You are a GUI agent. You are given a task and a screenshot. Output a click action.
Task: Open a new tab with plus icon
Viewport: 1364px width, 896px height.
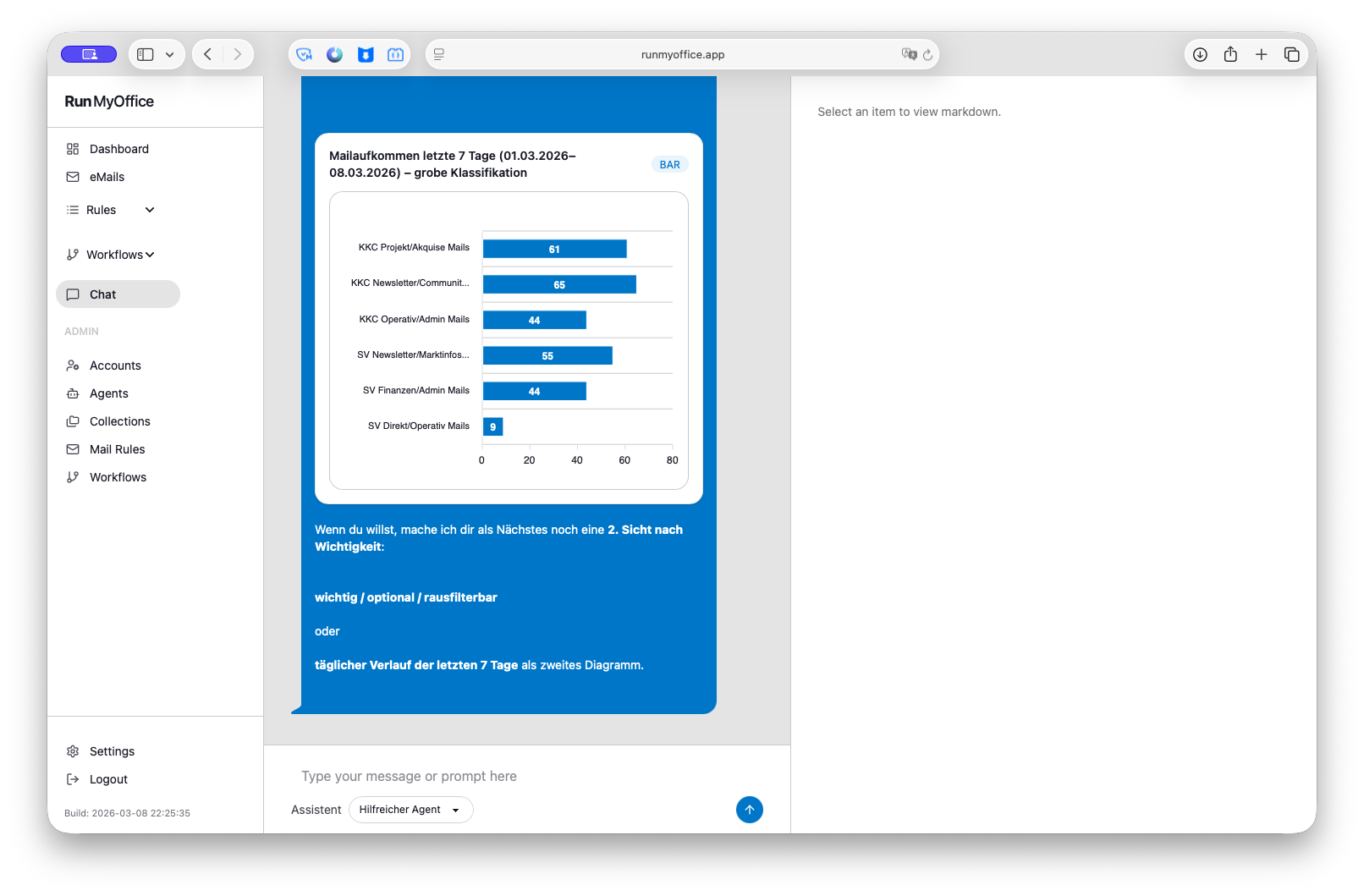[1261, 55]
